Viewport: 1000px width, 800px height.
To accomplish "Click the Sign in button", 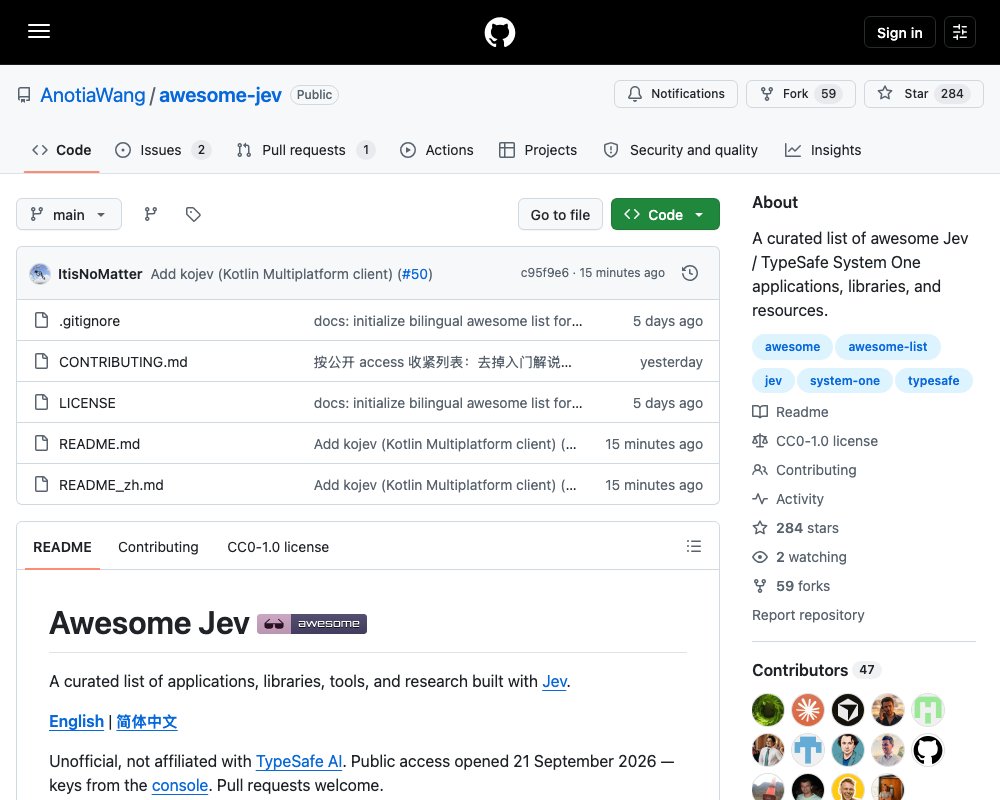I will pyautogui.click(x=899, y=32).
